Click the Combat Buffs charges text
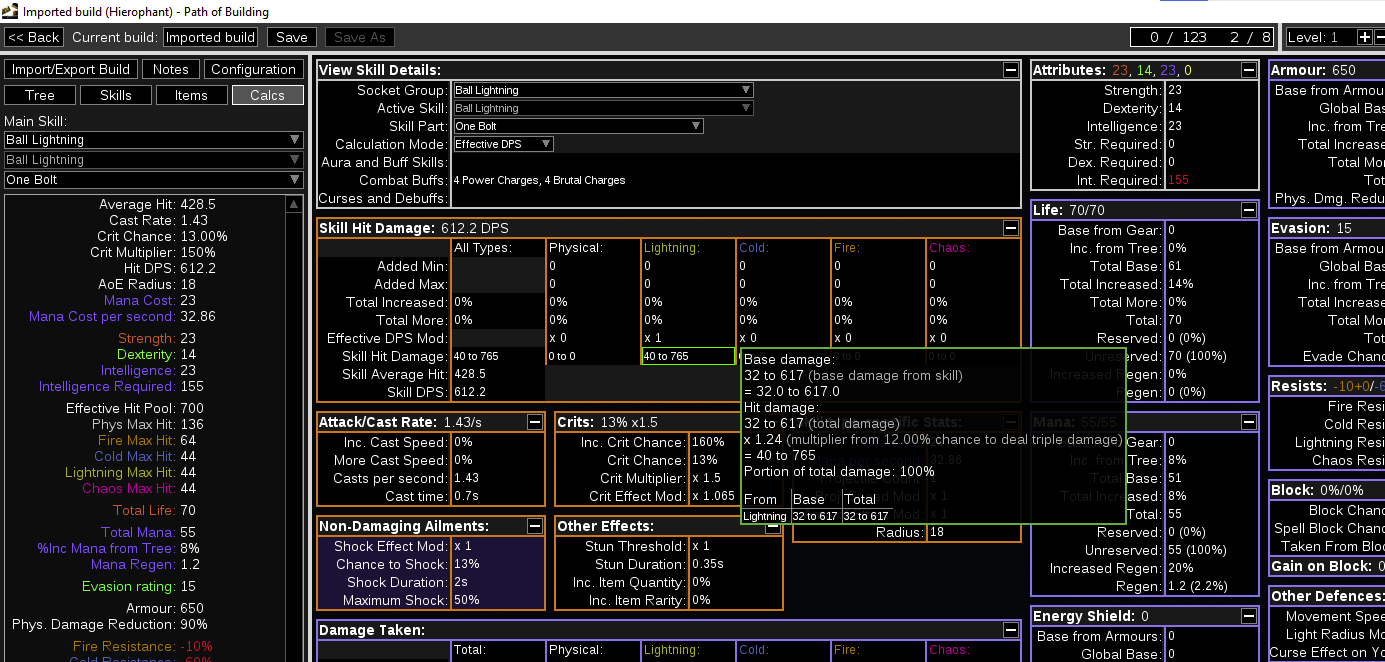Screen dimensions: 1385x662 pos(539,180)
